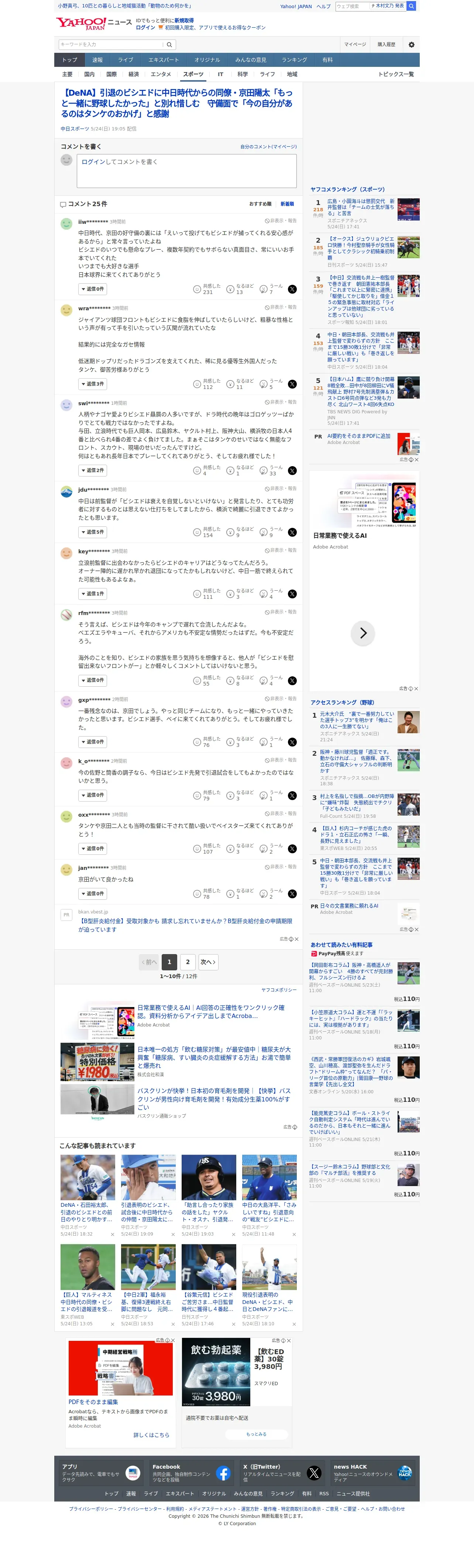Image resolution: width=474 pixels, height=1568 pixels.
Task: Click 非表示・報告 on iiw's comment
Action: (x=281, y=221)
